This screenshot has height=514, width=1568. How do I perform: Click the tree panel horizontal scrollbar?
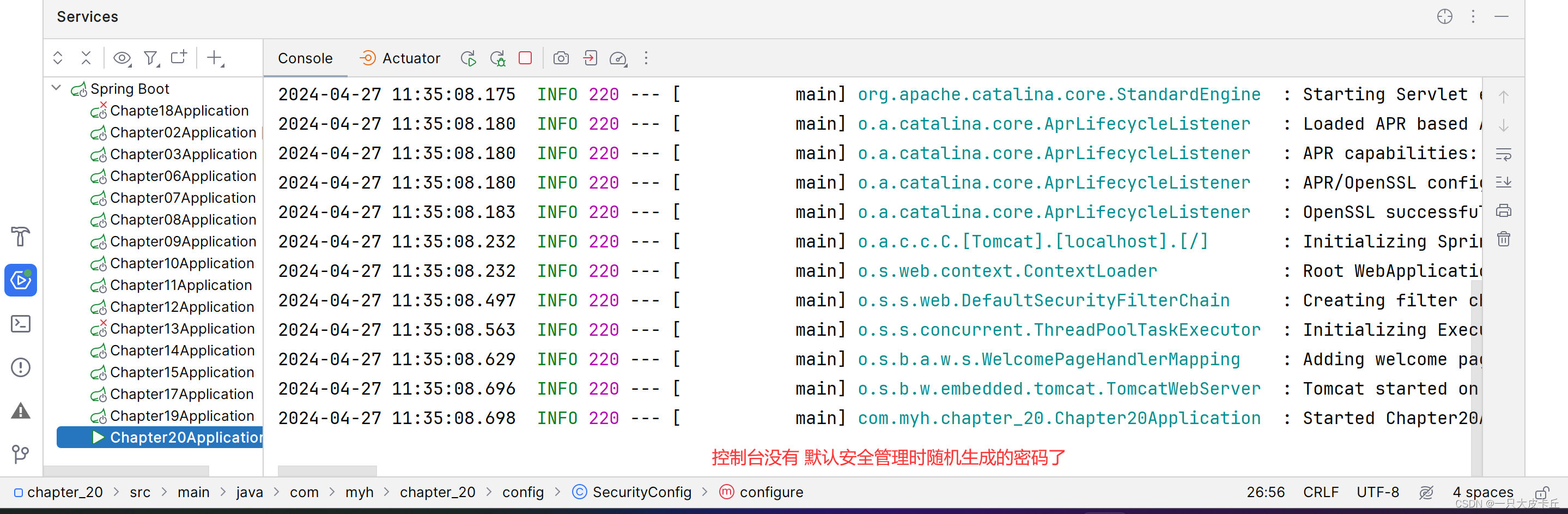pyautogui.click(x=126, y=471)
